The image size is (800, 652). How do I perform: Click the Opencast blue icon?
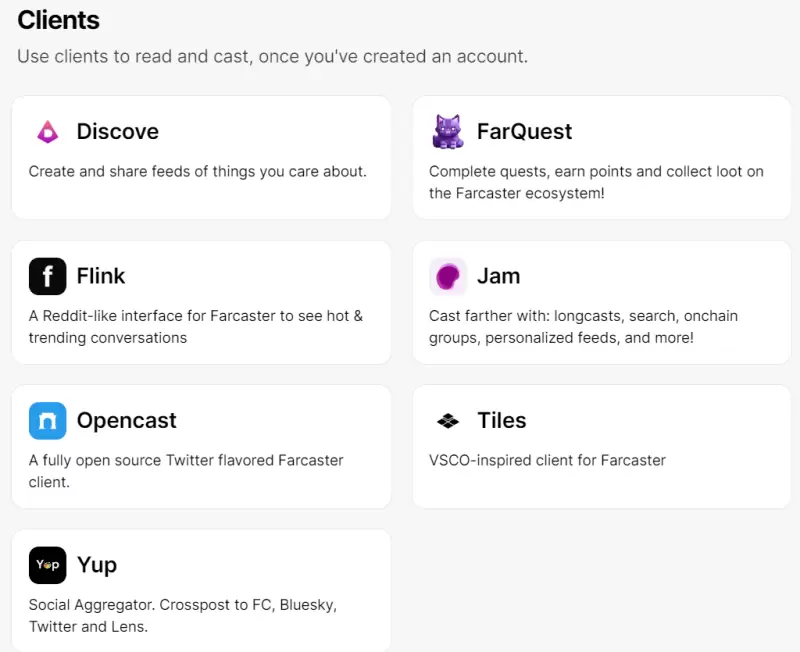click(47, 421)
